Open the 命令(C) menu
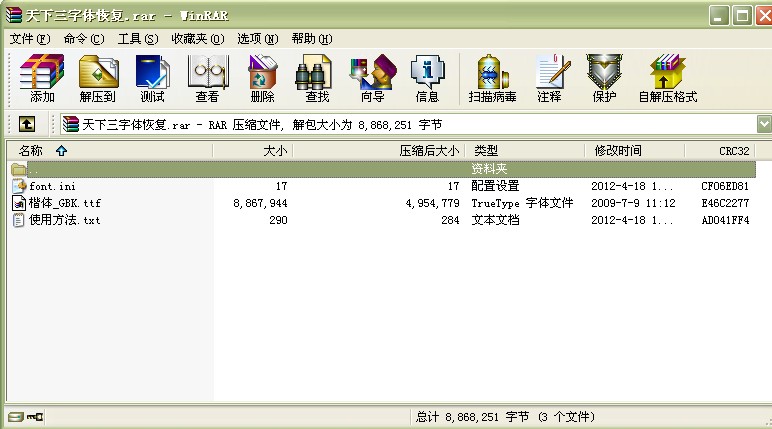This screenshot has width=772, height=429. (84, 38)
